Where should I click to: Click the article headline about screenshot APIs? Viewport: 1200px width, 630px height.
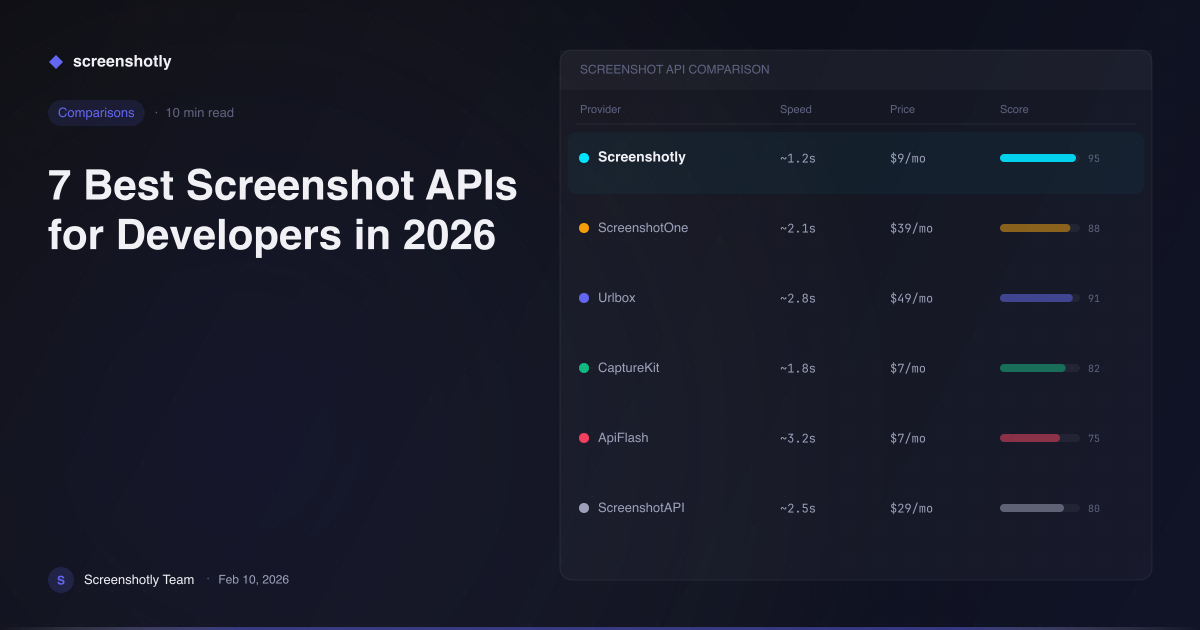(281, 210)
